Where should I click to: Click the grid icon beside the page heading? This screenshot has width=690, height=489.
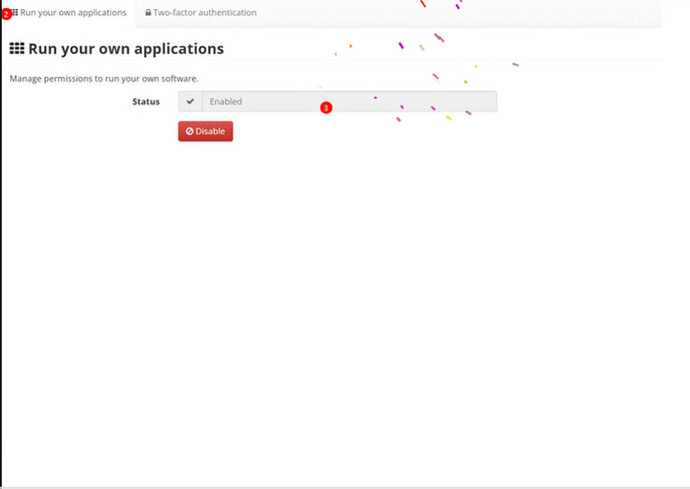pos(17,48)
